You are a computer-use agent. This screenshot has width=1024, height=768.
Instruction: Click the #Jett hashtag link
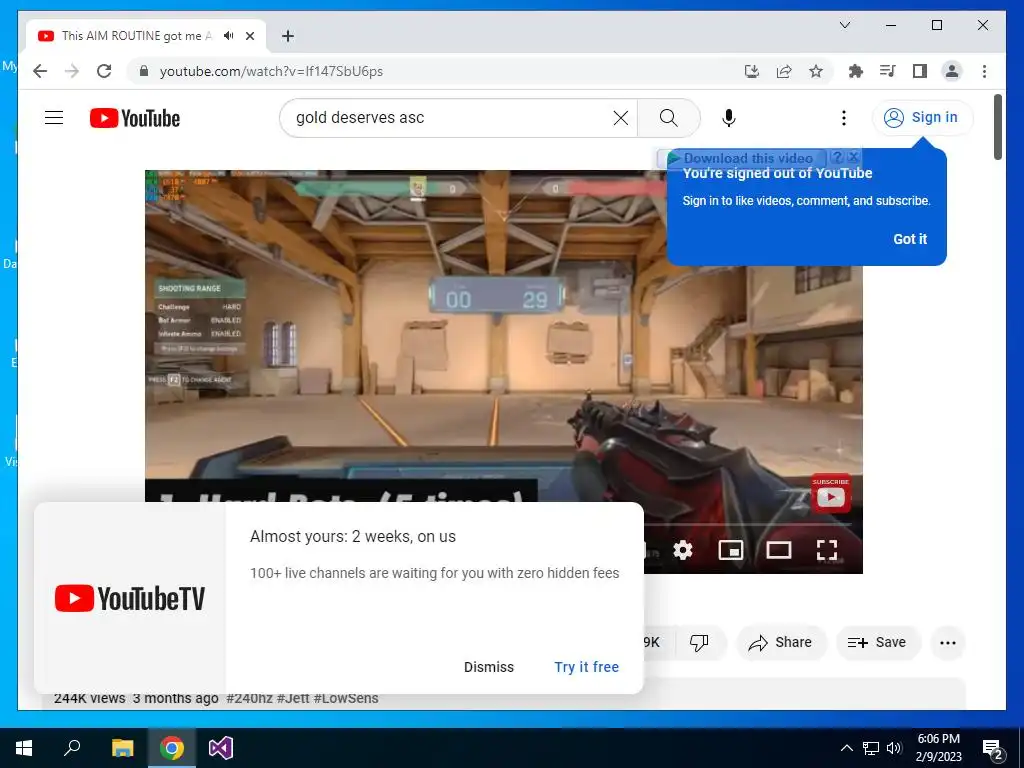[293, 698]
